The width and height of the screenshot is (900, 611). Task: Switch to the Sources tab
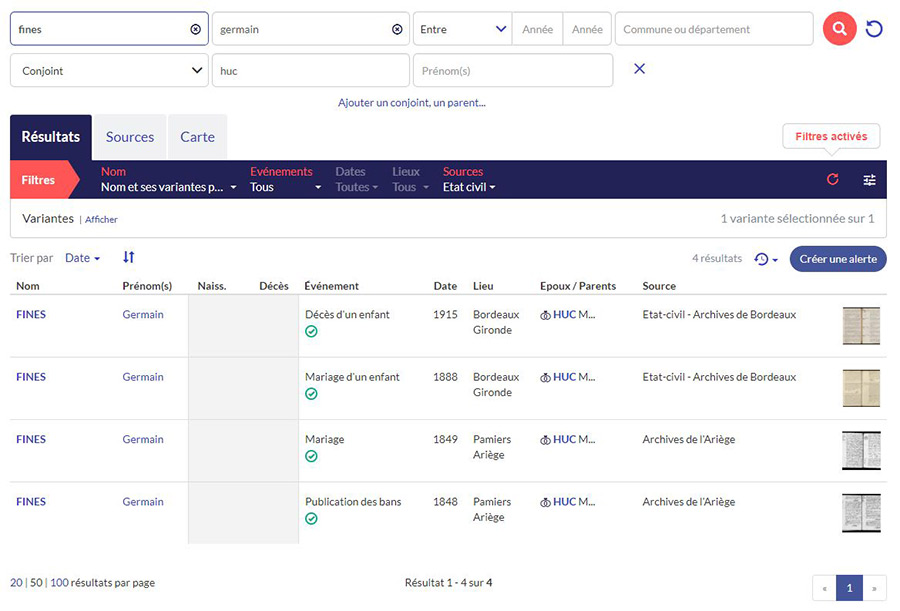point(130,137)
